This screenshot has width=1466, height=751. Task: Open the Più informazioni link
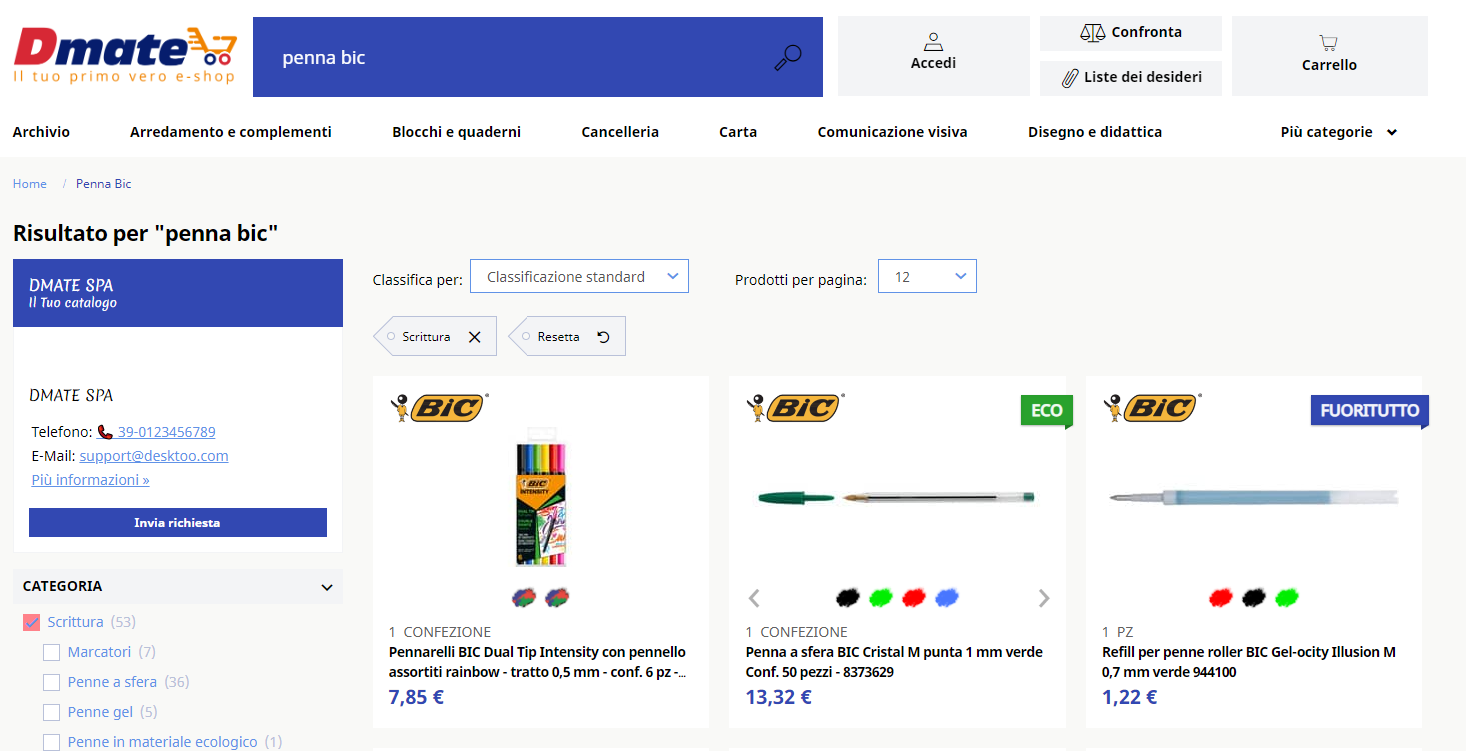click(90, 480)
